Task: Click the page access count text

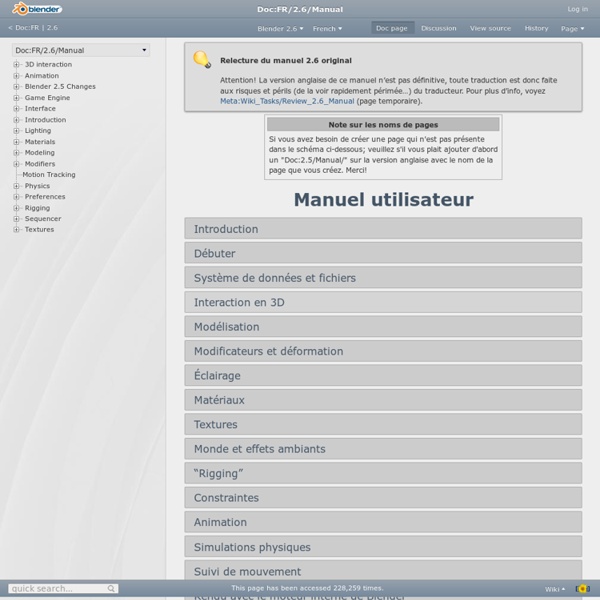Action: (x=307, y=588)
